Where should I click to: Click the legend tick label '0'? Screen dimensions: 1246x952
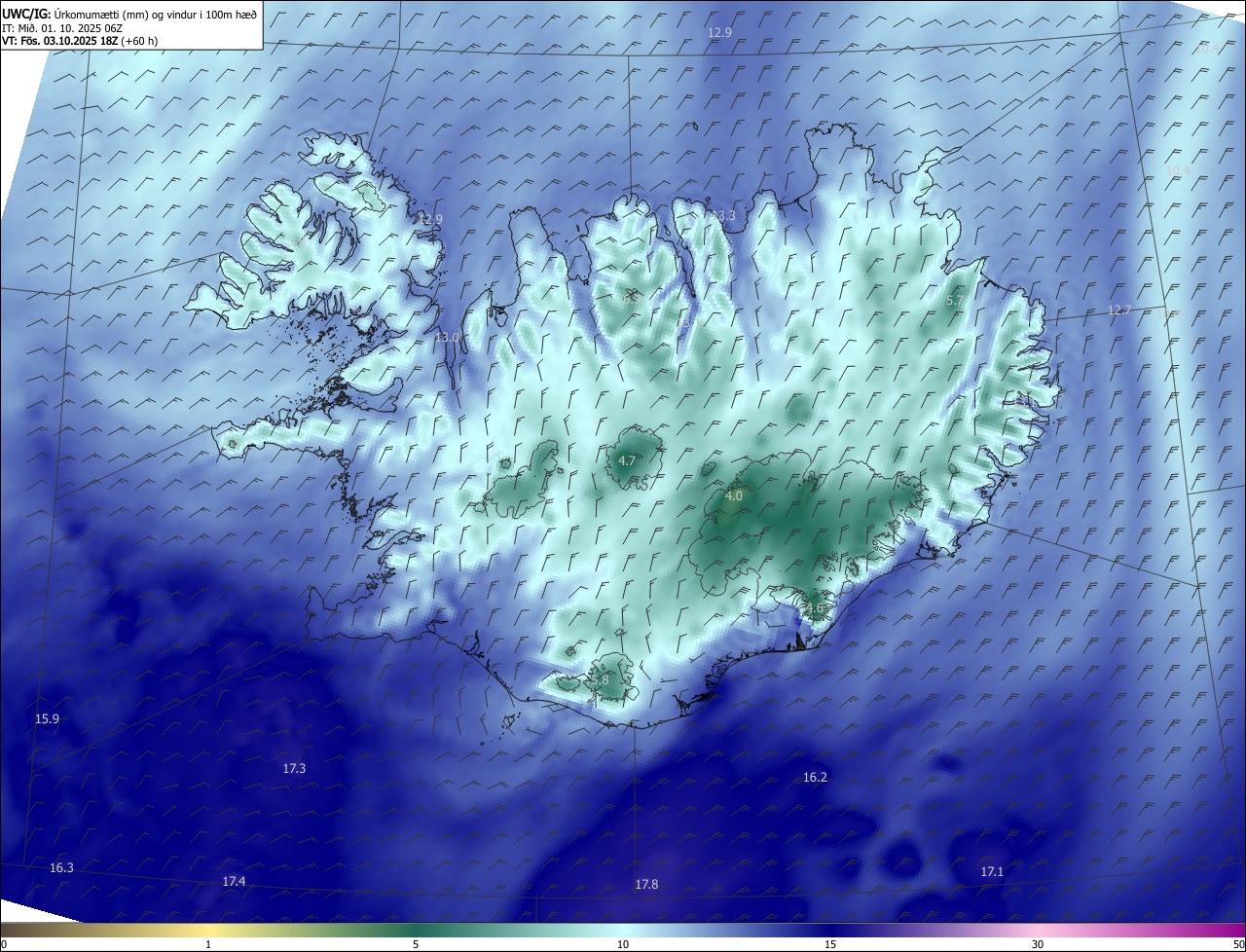(x=4, y=944)
